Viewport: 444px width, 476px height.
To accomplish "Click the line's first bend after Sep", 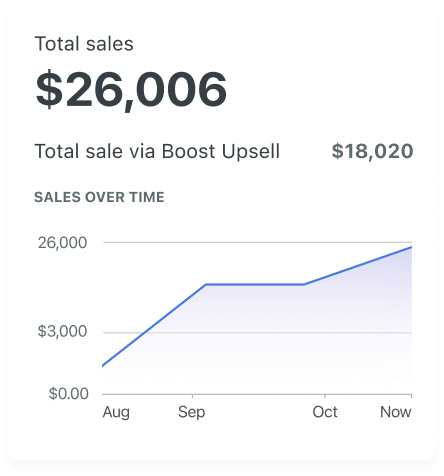I will point(206,284).
